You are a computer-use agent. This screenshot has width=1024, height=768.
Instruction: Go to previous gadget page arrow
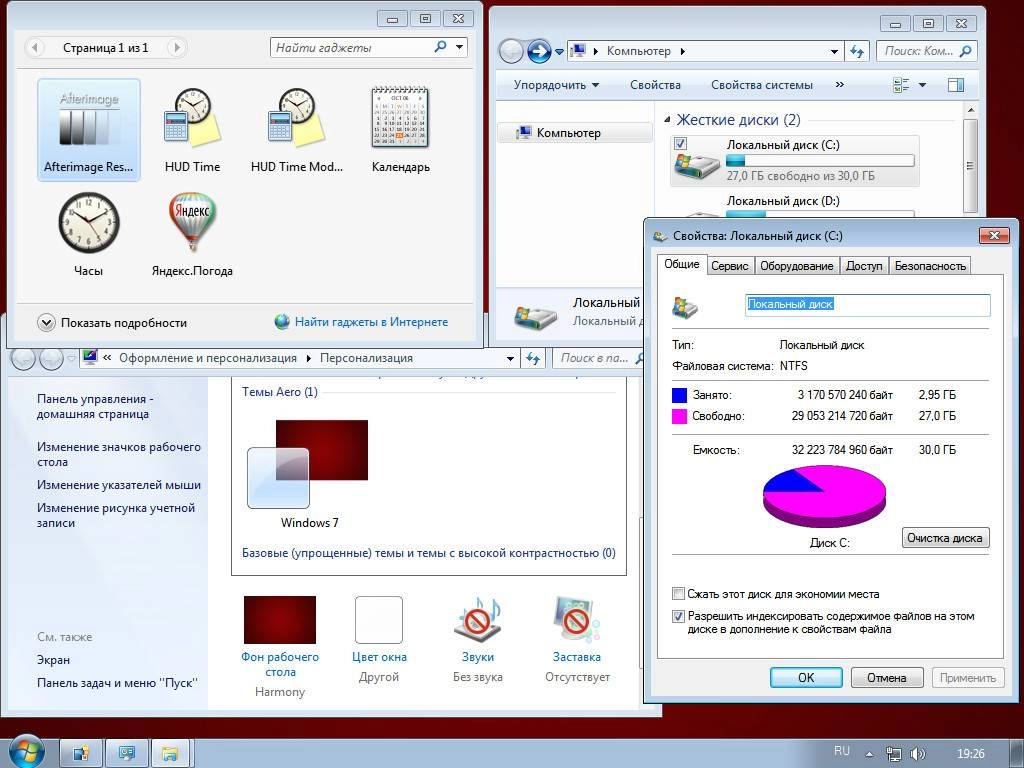click(x=35, y=47)
